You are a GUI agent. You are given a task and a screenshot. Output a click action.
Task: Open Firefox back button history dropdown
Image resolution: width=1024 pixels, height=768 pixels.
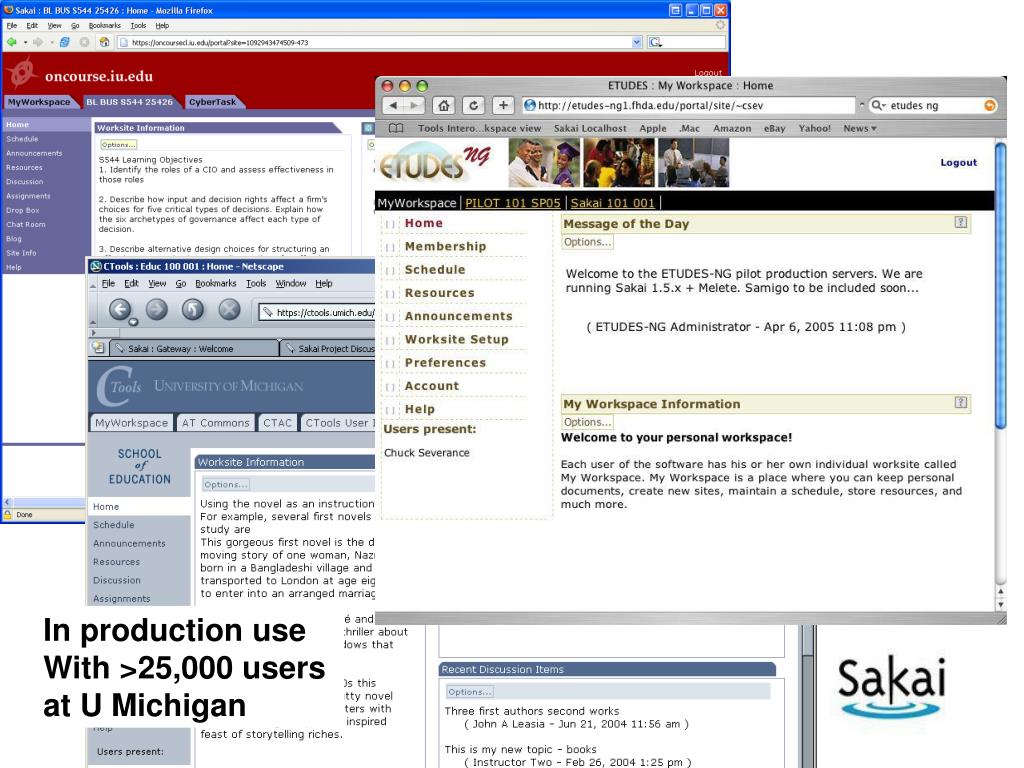(x=25, y=42)
